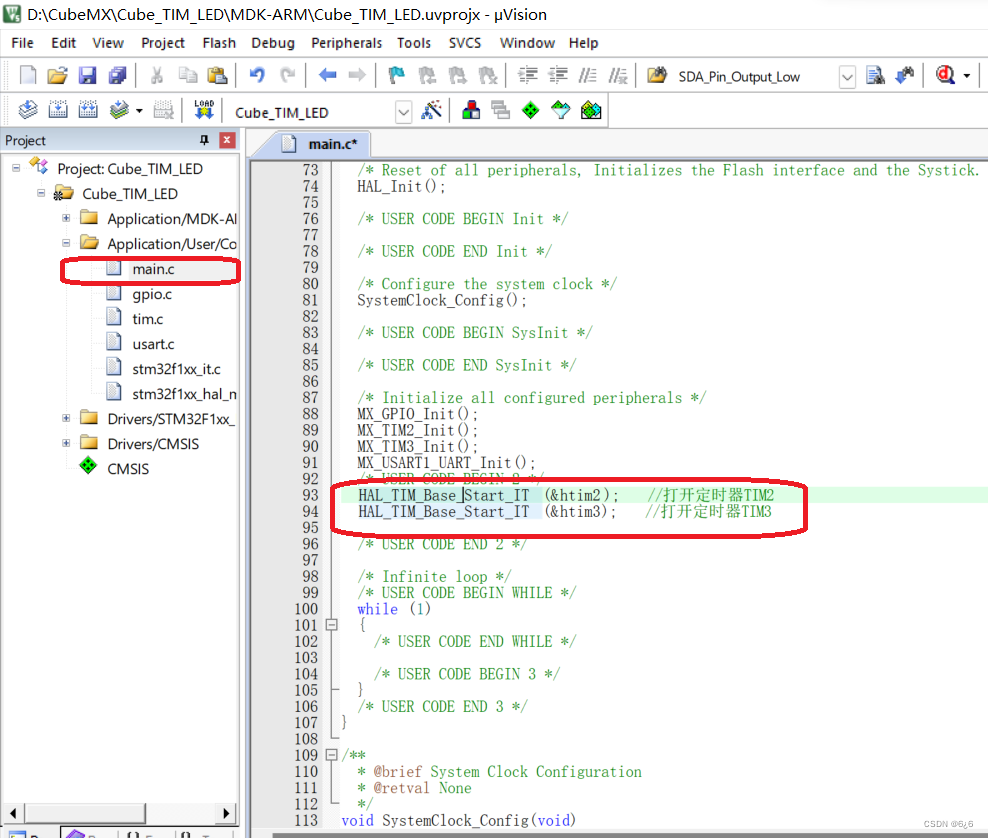988x838 pixels.
Task: Open Options for Target magic wand
Action: pos(432,110)
